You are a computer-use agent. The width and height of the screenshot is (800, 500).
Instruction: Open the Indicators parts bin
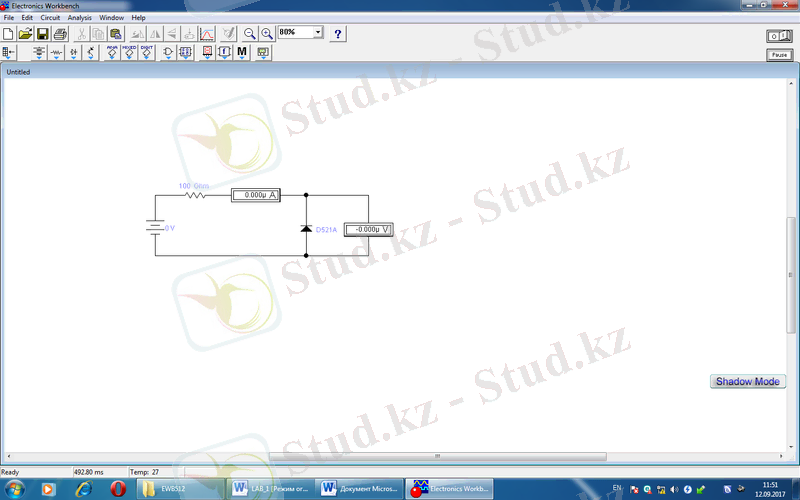pyautogui.click(x=207, y=53)
